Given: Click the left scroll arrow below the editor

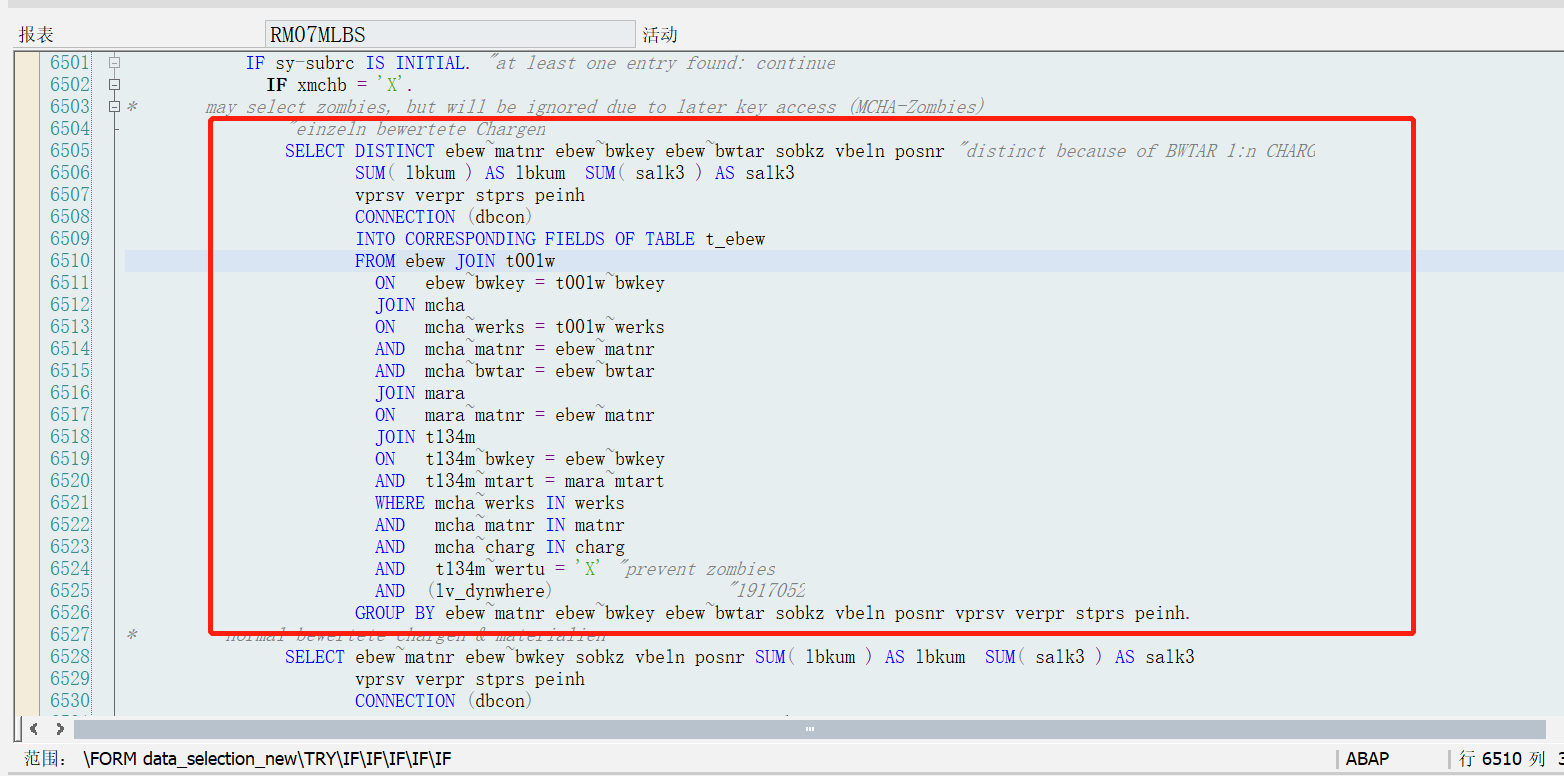Looking at the screenshot, I should pyautogui.click(x=33, y=729).
